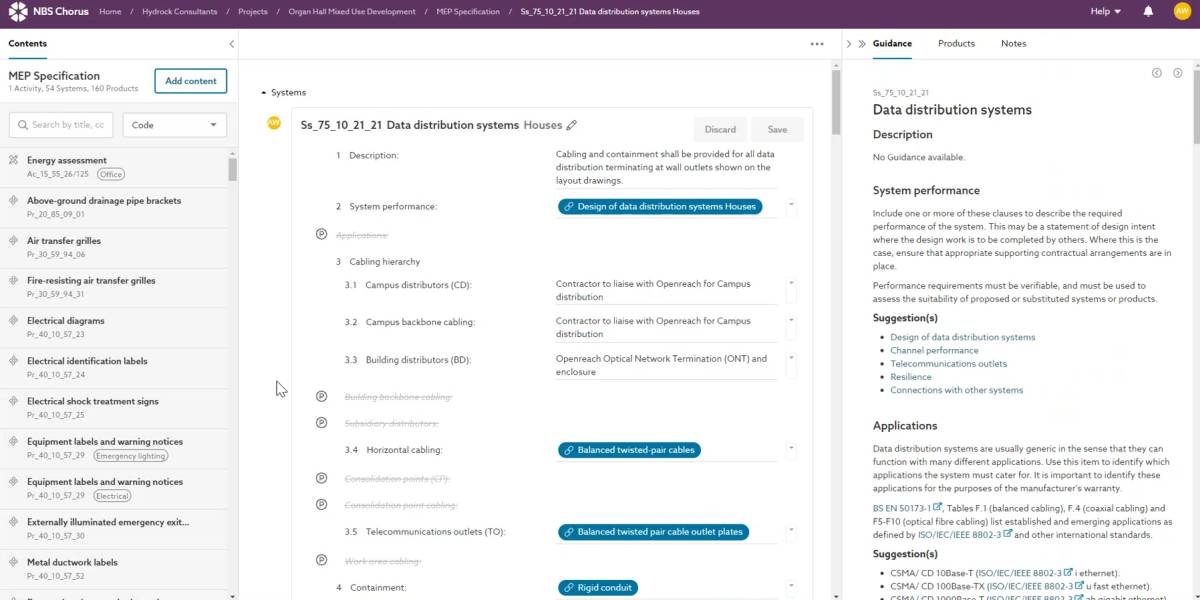The width and height of the screenshot is (1200, 600).
Task: Go to next guidance using the right circled arrow
Action: [1177, 73]
